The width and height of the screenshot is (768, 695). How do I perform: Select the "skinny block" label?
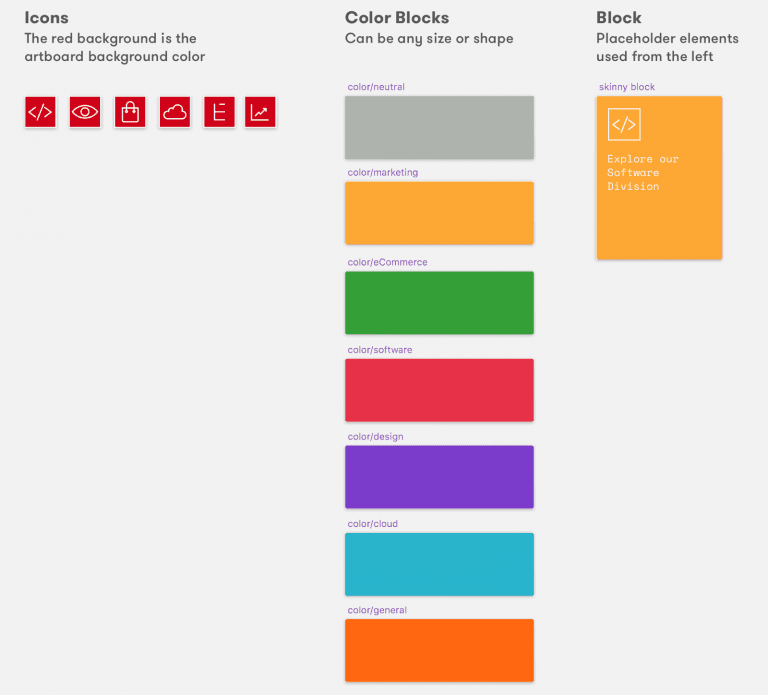[627, 87]
